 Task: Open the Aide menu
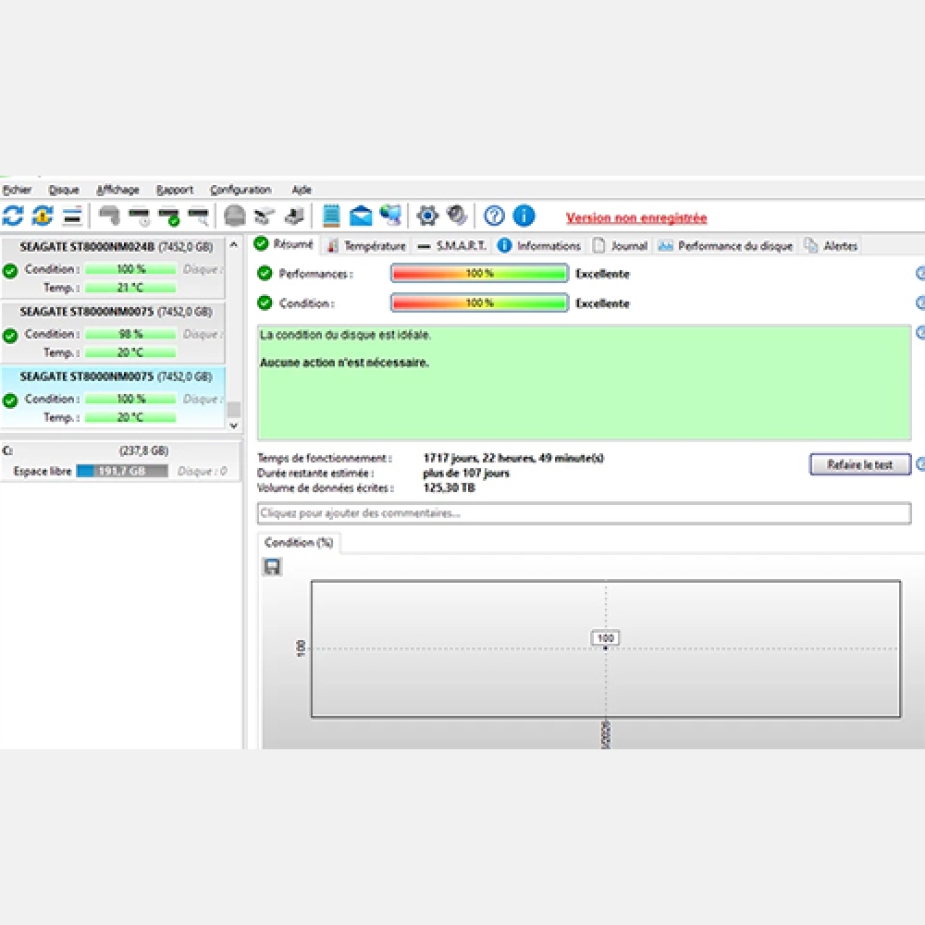click(x=301, y=190)
